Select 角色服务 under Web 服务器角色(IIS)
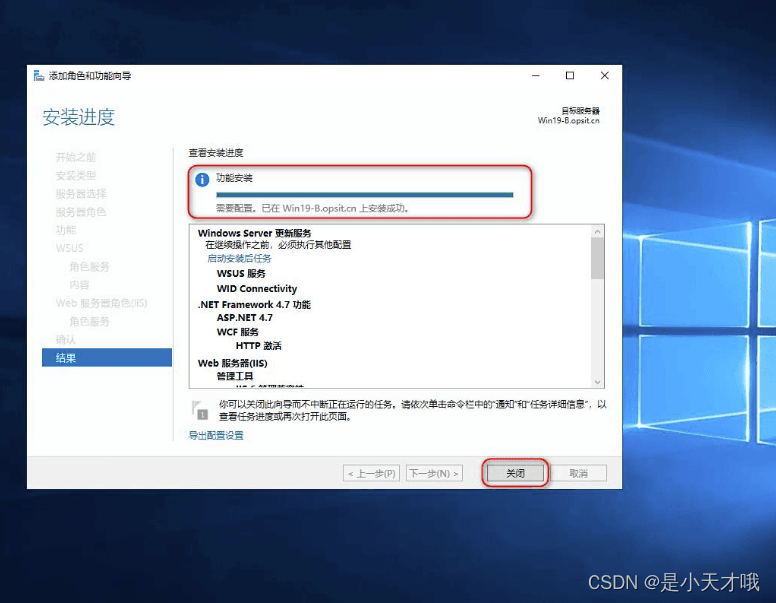 [x=89, y=321]
